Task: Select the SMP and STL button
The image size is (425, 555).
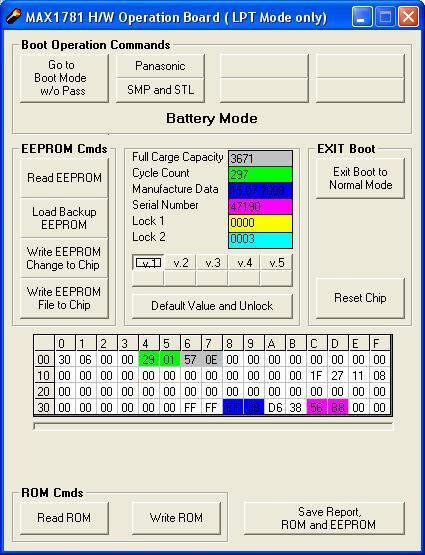Action: pyautogui.click(x=160, y=90)
